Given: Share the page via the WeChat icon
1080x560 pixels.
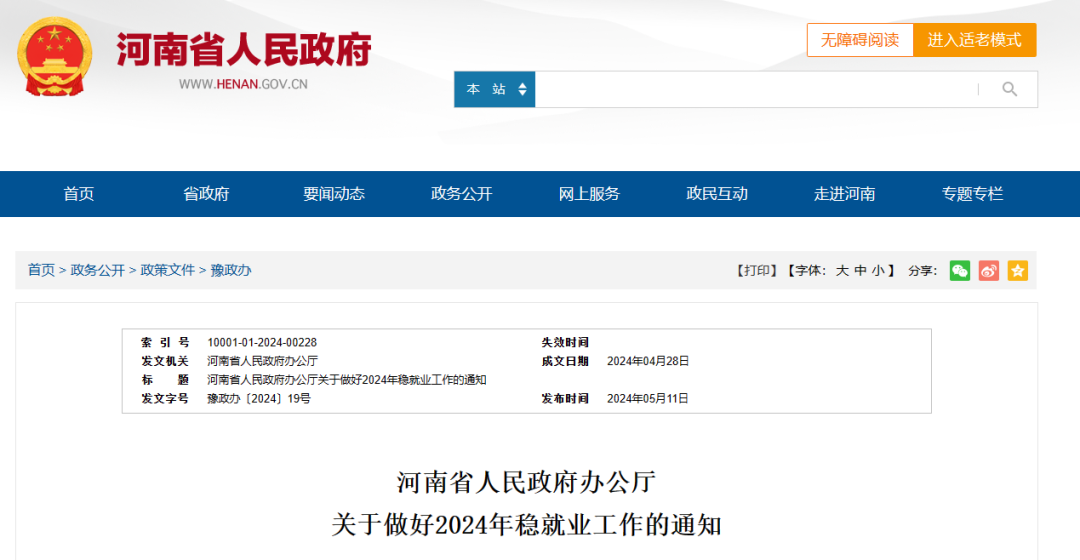Looking at the screenshot, I should click(x=959, y=271).
